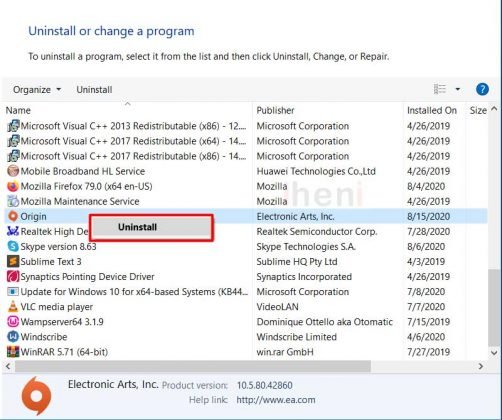502x420 pixels.
Task: Click the horizontal scrollbar thumb
Action: coord(193,366)
